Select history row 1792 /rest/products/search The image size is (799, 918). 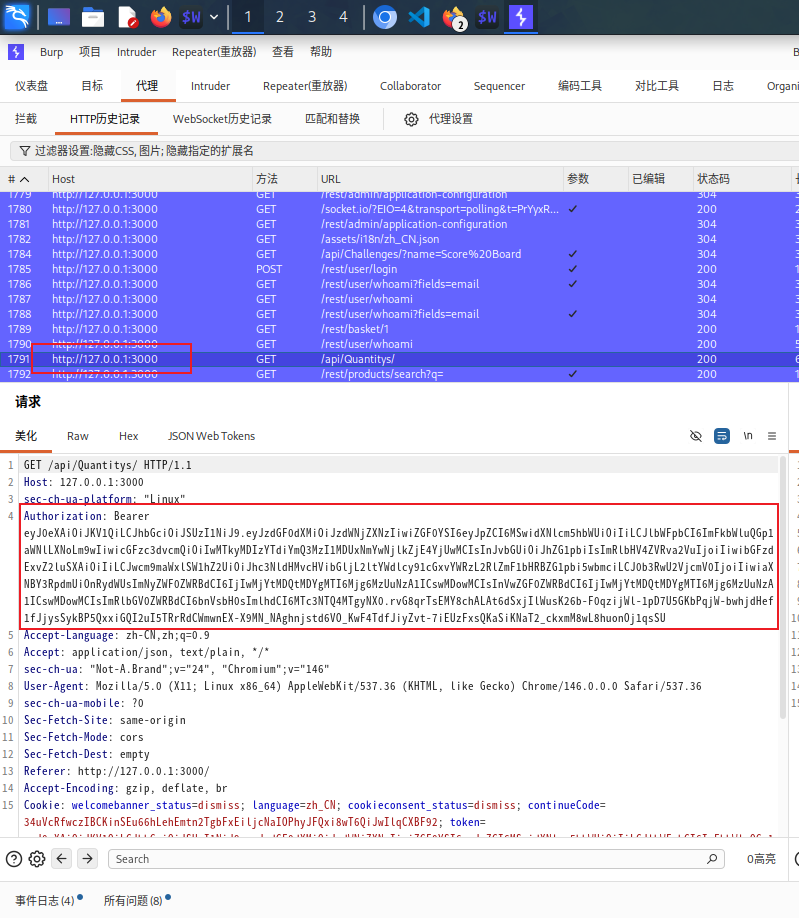pos(399,374)
